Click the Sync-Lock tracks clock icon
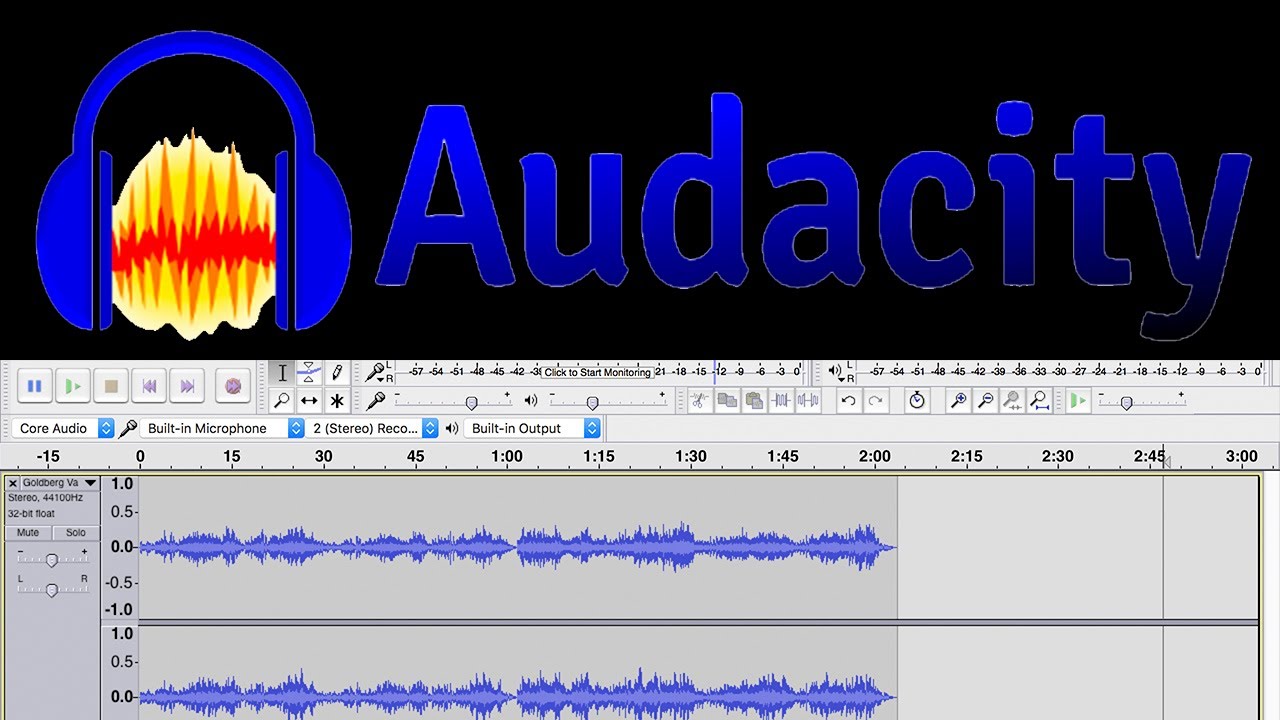1280x720 pixels. 917,401
